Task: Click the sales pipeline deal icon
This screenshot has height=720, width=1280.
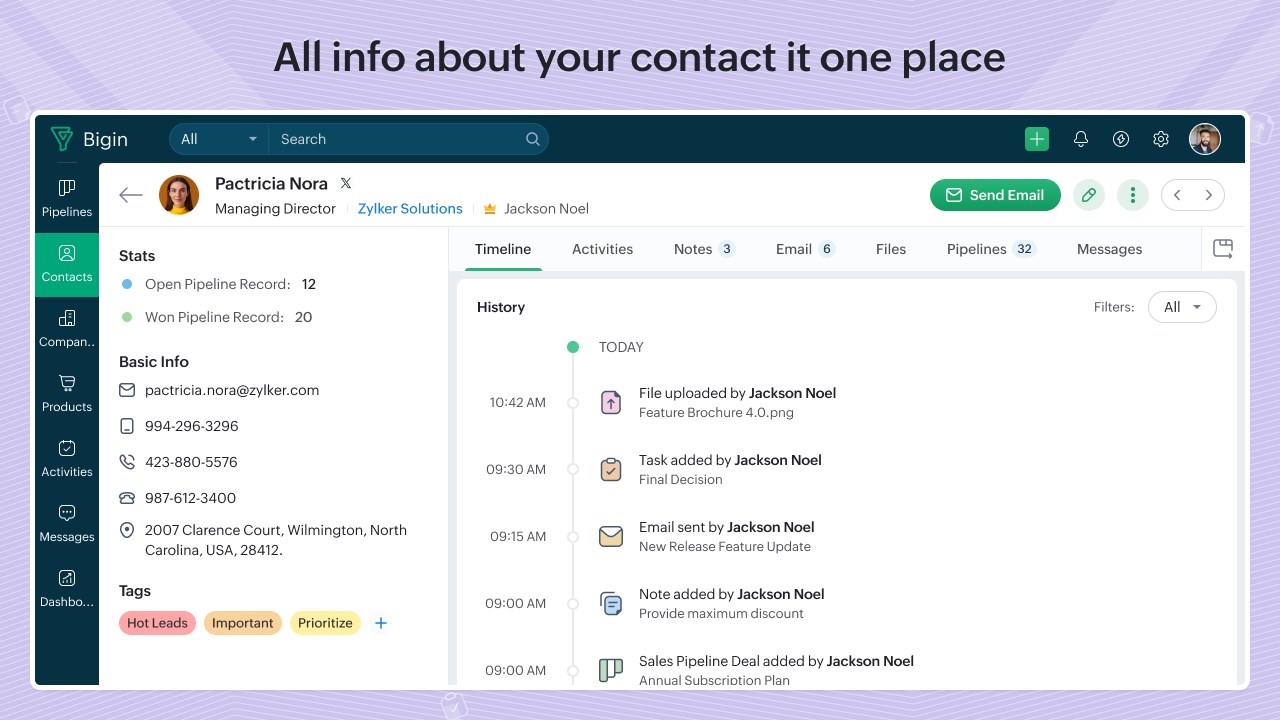Action: pyautogui.click(x=611, y=670)
